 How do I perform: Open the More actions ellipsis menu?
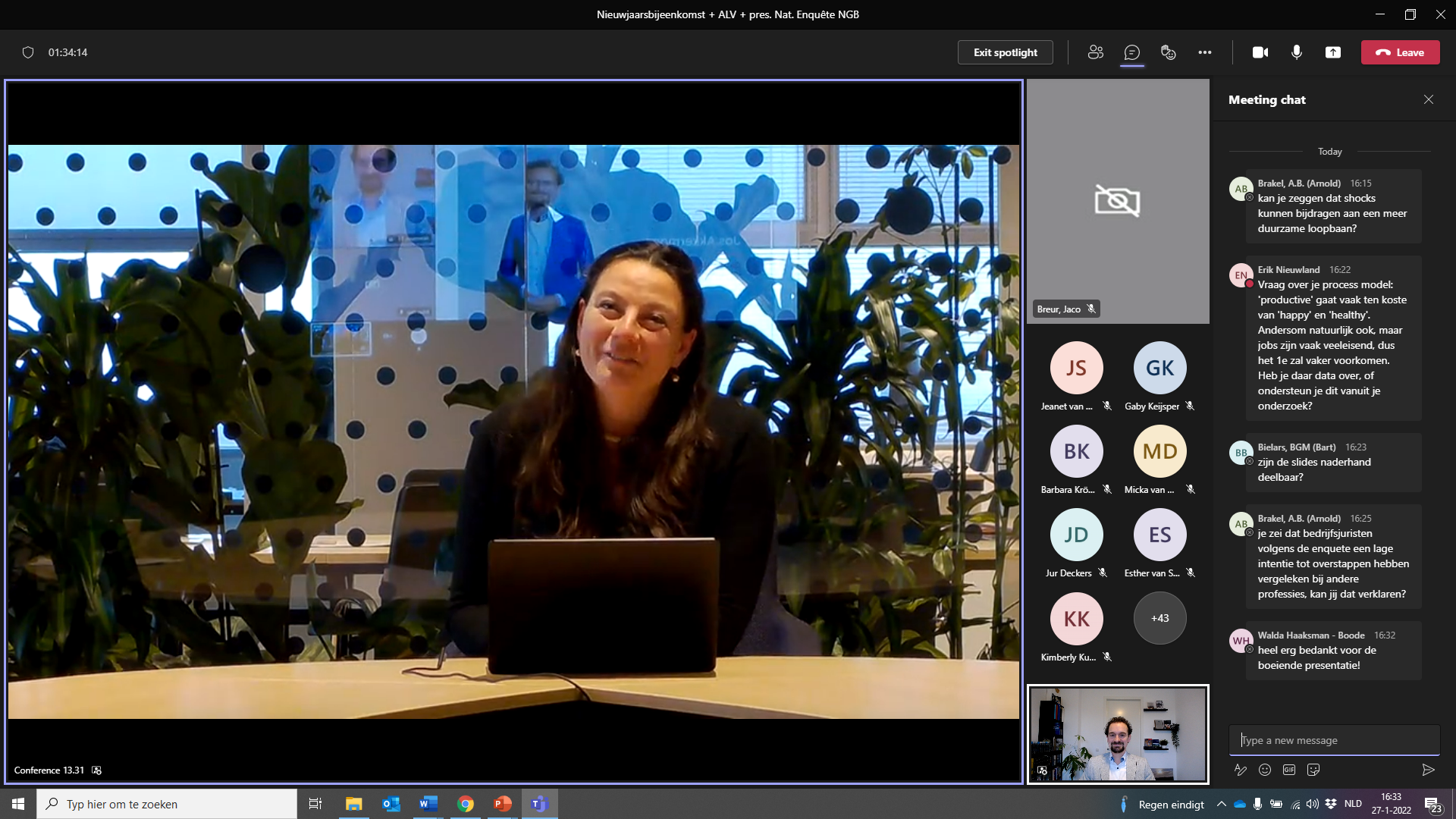click(x=1204, y=52)
